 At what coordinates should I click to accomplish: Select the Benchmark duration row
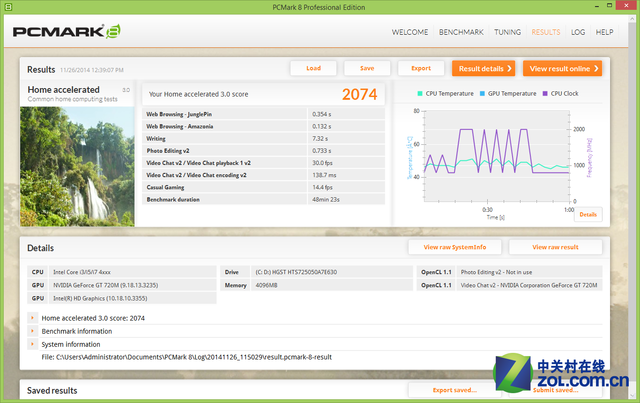pyautogui.click(x=263, y=200)
